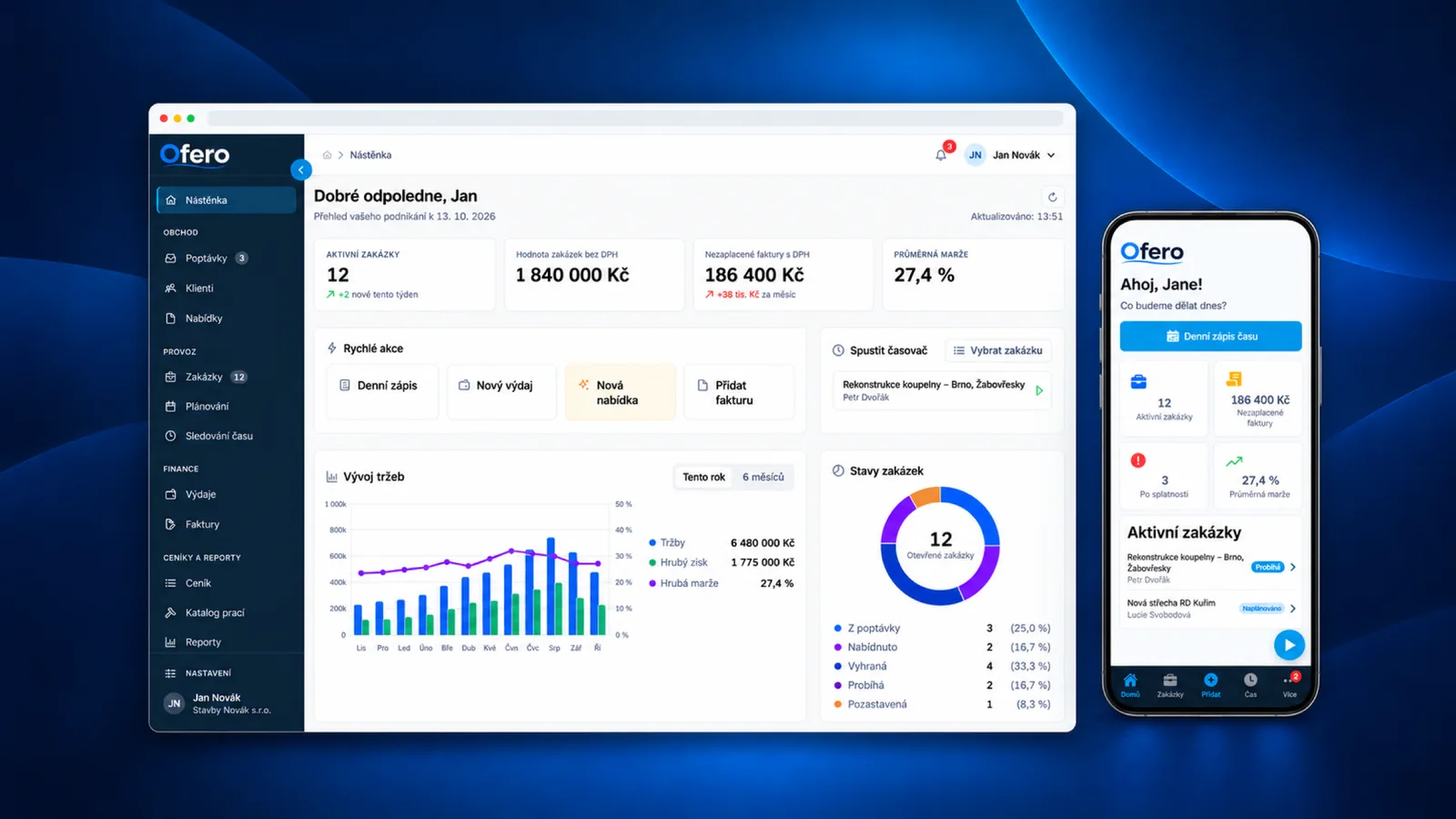
Task: Open the phone's Rekonstrukce koupelny job chevron
Action: click(x=1293, y=567)
